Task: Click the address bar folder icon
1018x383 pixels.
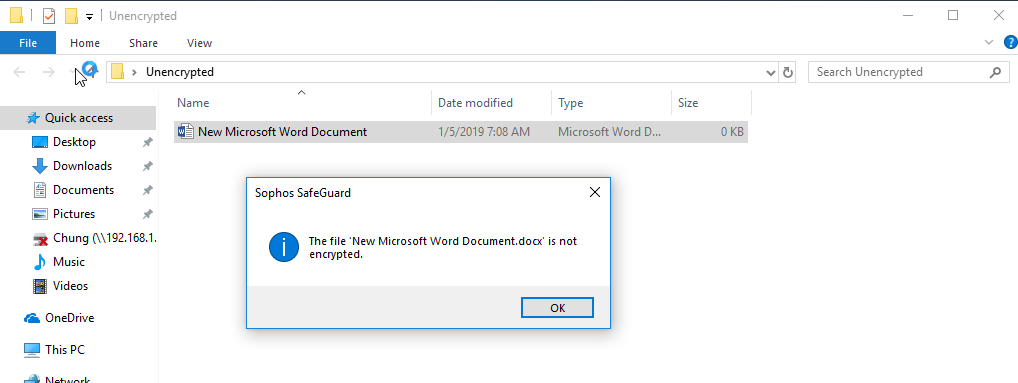Action: coord(117,71)
